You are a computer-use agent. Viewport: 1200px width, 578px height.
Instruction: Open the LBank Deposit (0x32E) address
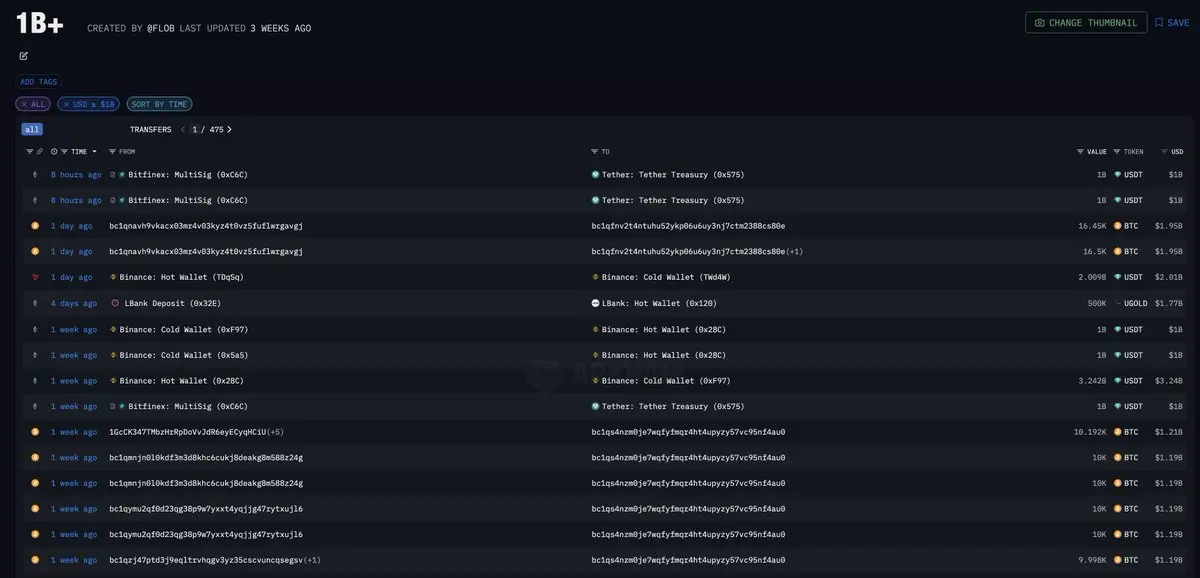[x=173, y=303]
